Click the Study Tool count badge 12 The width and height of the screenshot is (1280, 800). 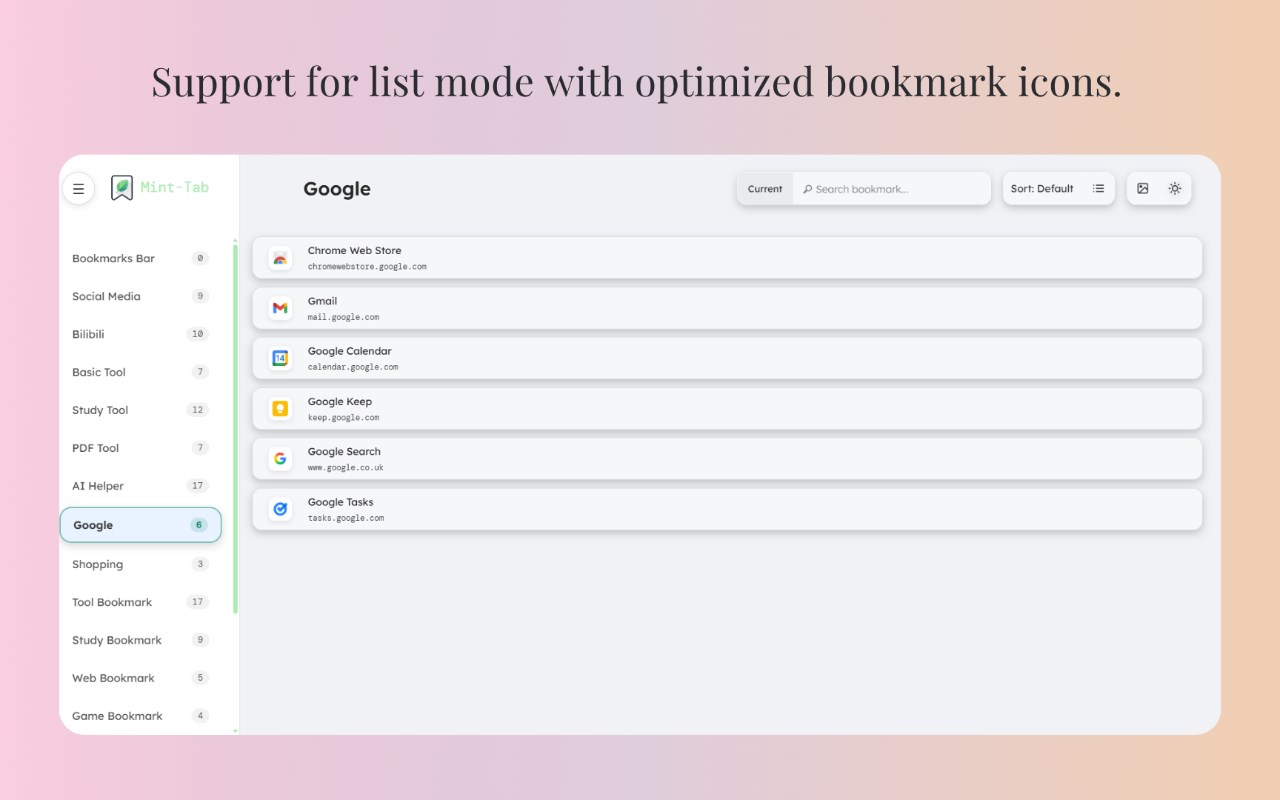click(198, 410)
